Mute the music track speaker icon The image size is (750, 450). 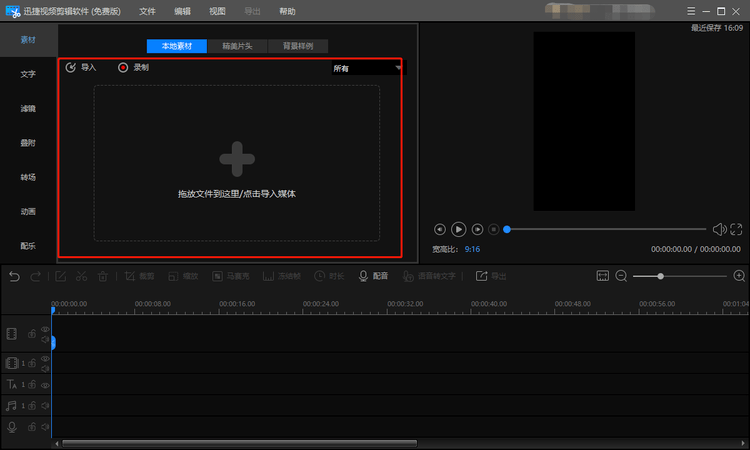45,406
